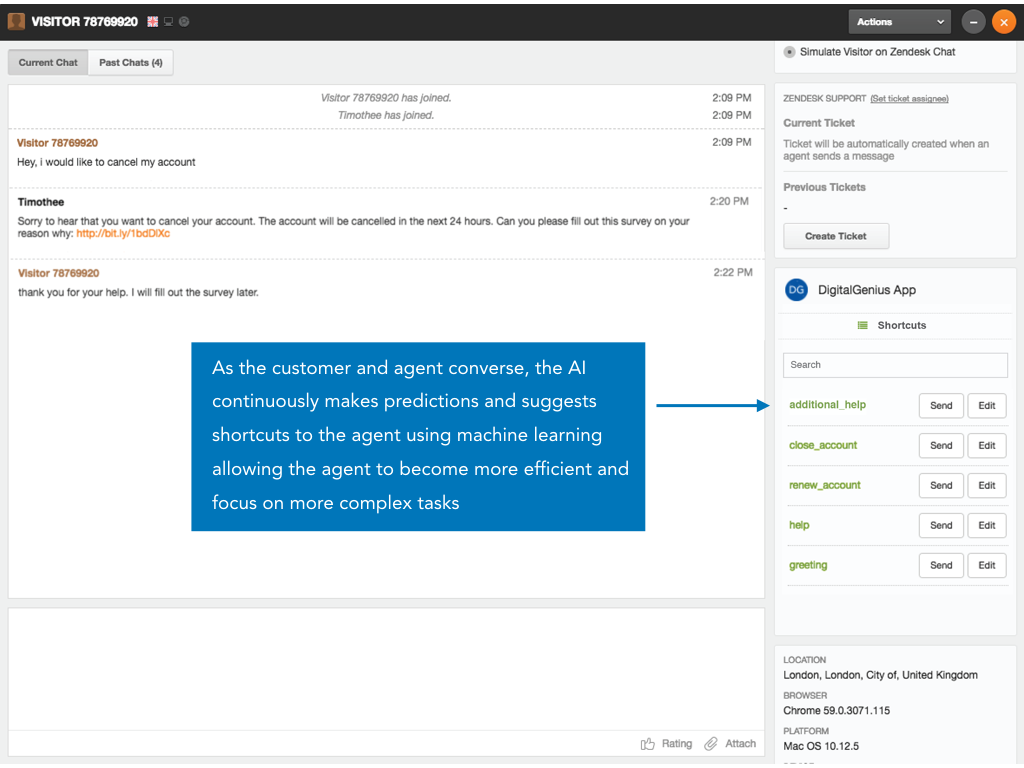The width and height of the screenshot is (1024, 768).
Task: Click the round browser icon in header
Action: point(184,21)
